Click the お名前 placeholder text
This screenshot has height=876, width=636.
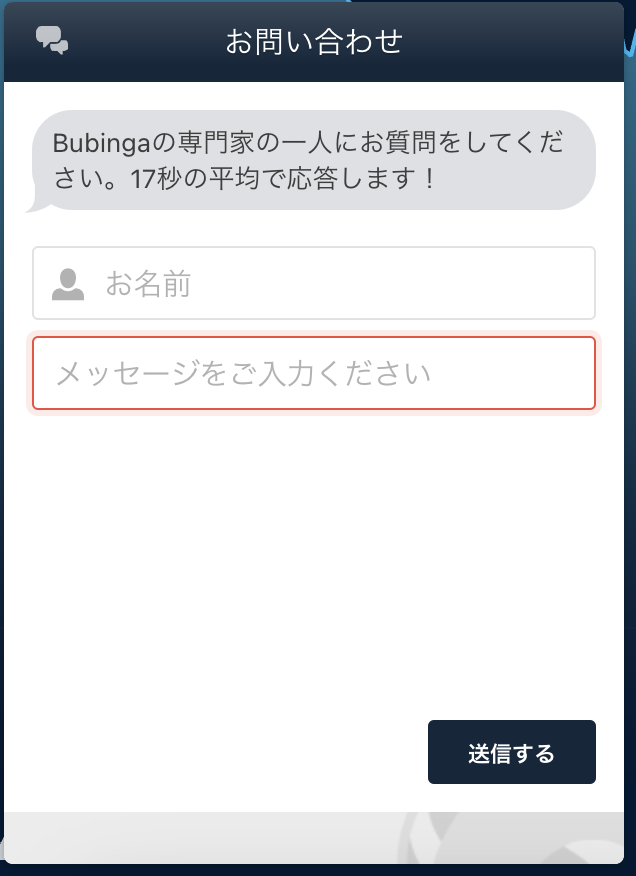(148, 284)
